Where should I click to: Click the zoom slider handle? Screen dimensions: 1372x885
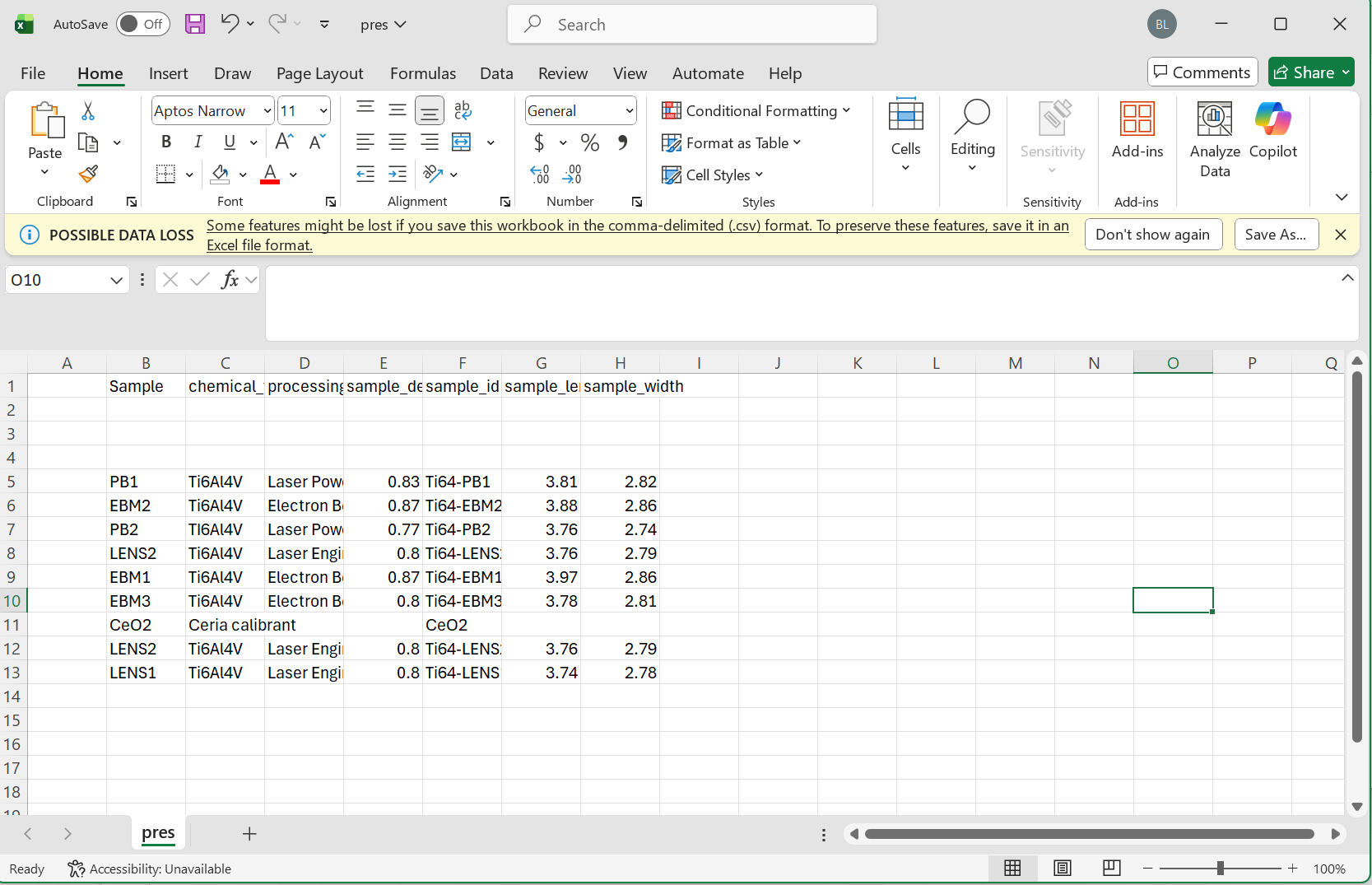pos(1220,869)
